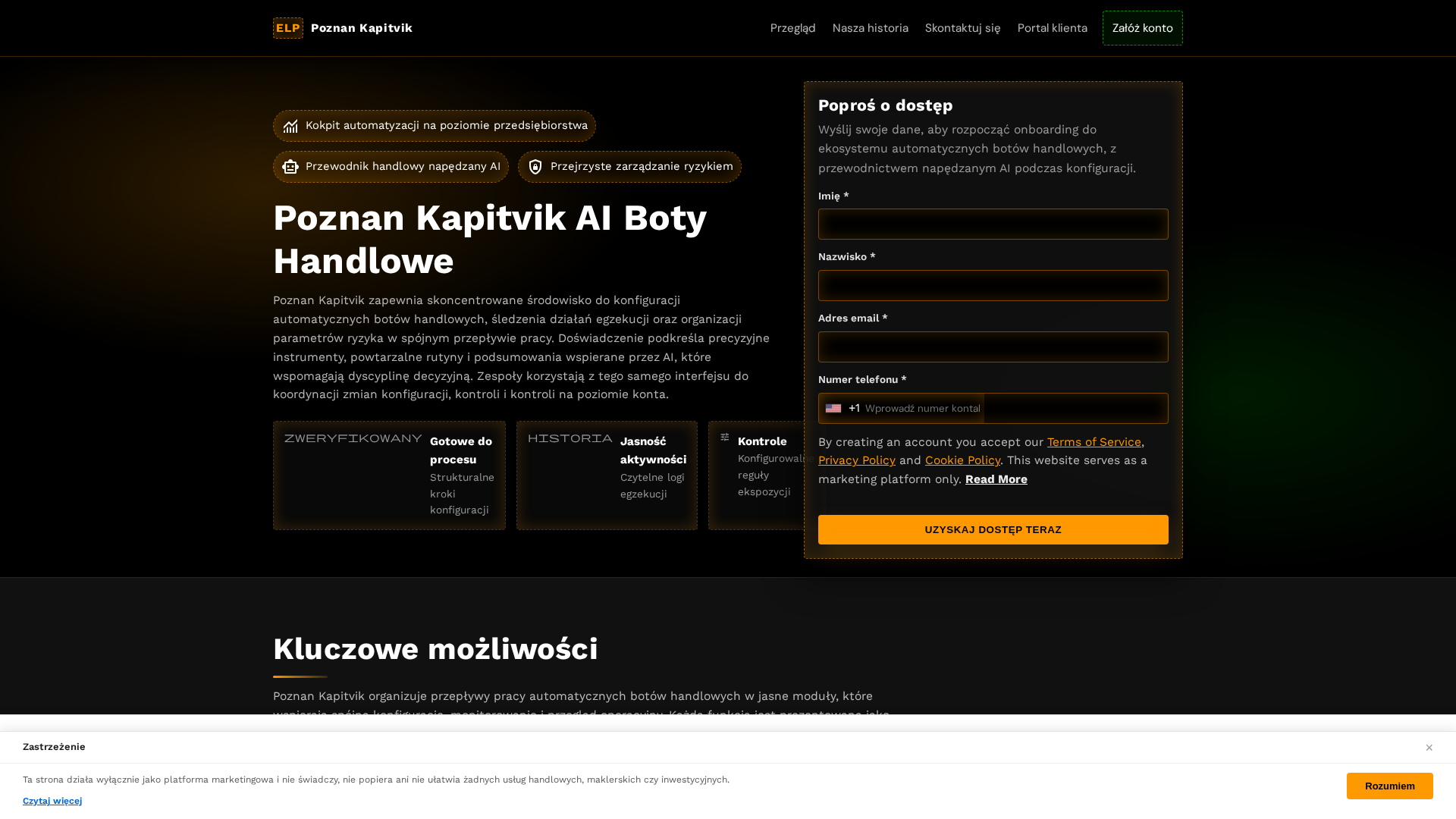The width and height of the screenshot is (1456, 819).
Task: Click the Kontrole card title
Action: 762,441
